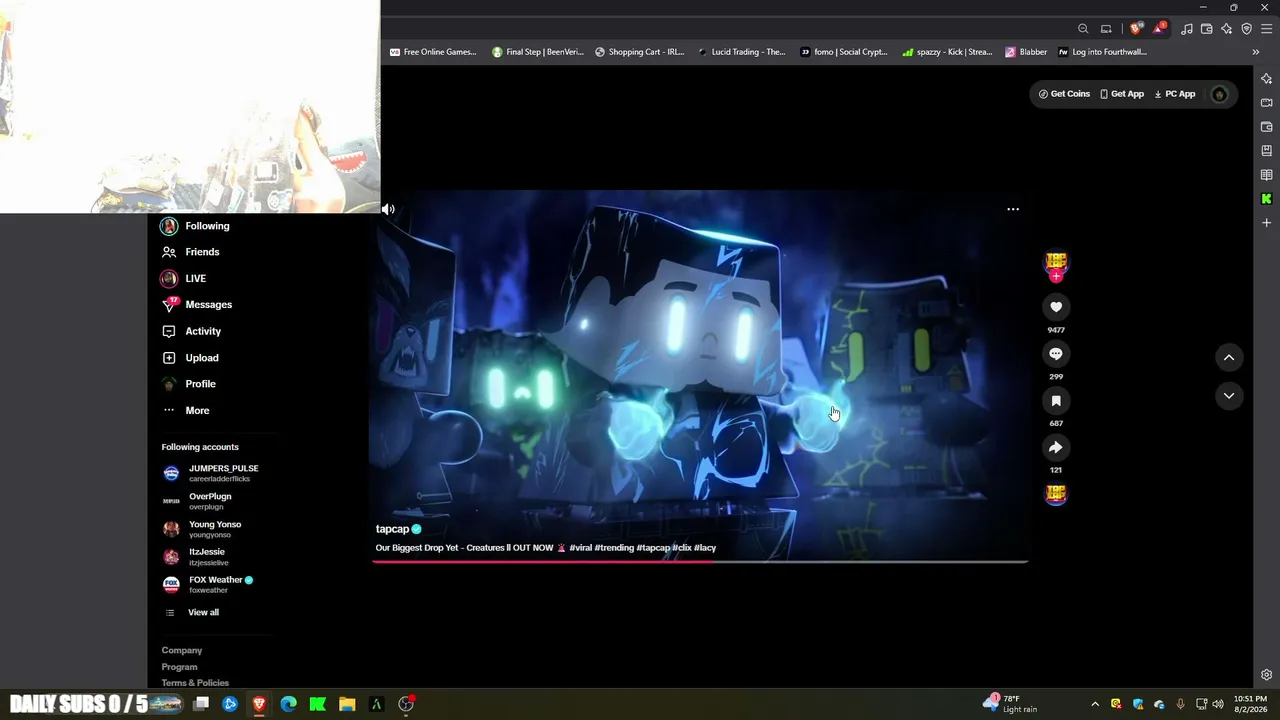Open the Brave Wallet toolbar icon
Screen dimensions: 1280x720
click(x=1207, y=29)
